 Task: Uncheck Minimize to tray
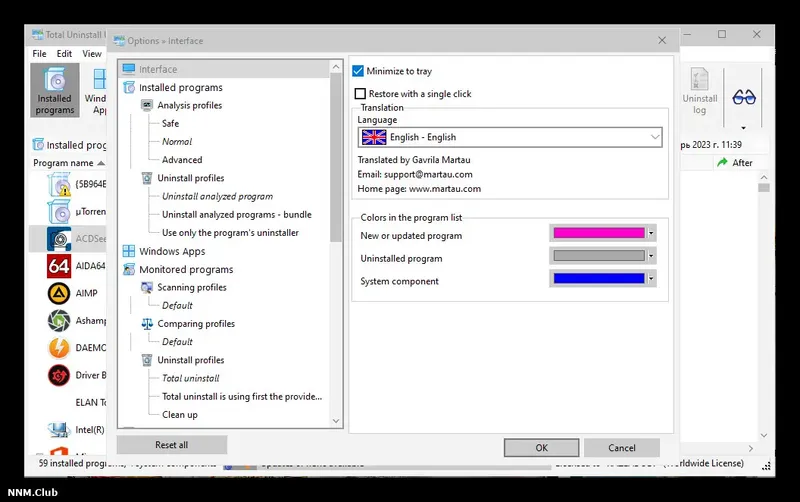(358, 71)
